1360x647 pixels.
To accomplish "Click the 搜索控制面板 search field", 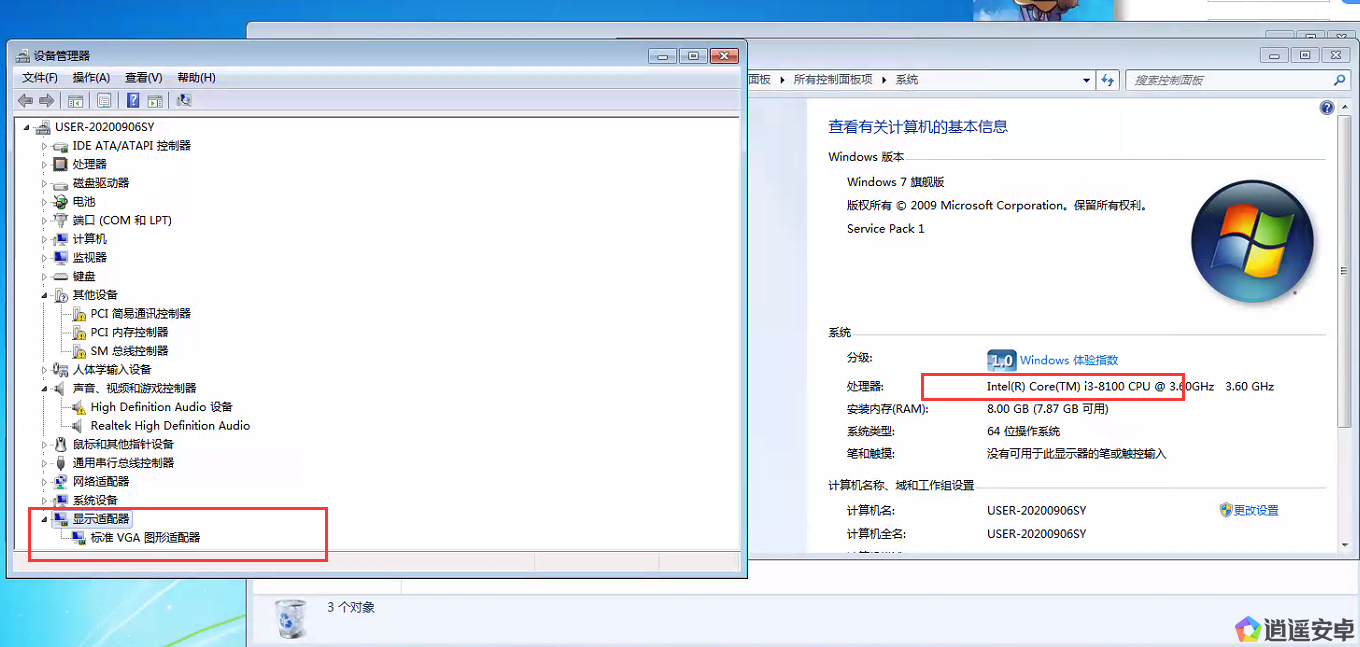I will [x=1228, y=80].
